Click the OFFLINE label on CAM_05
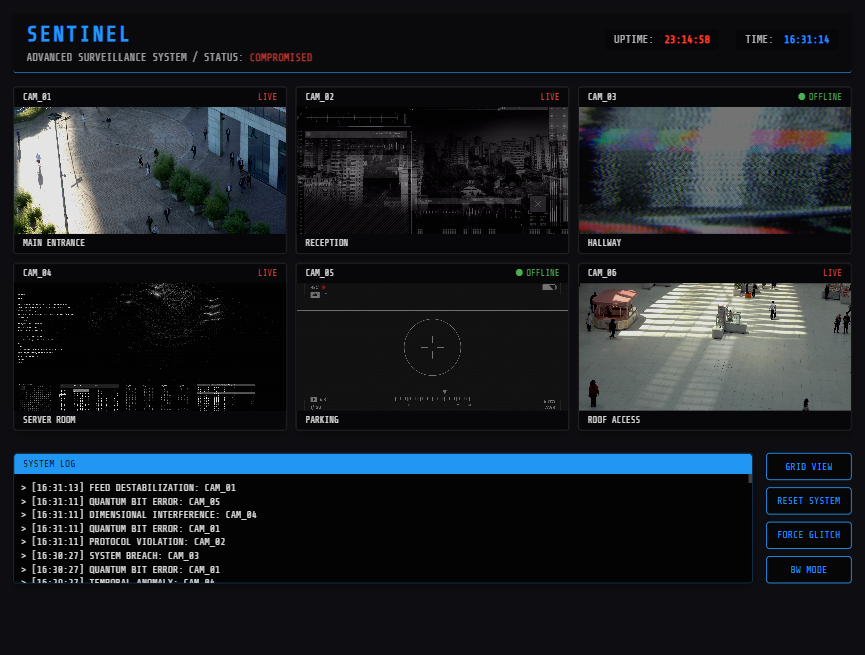The image size is (865, 655). point(543,273)
